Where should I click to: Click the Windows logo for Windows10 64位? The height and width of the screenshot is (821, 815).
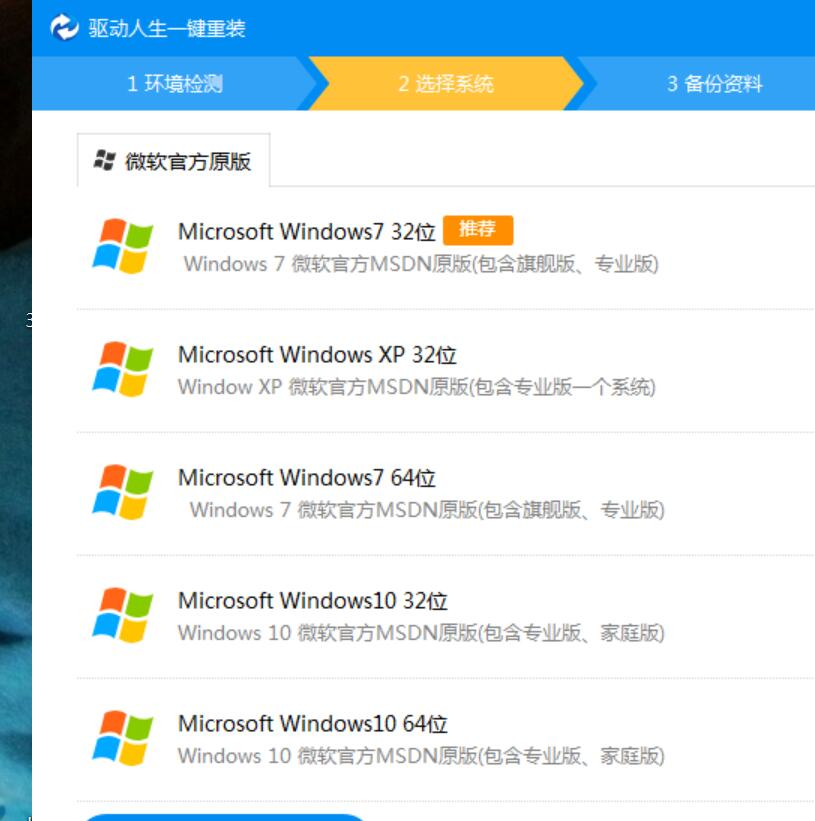coord(122,738)
